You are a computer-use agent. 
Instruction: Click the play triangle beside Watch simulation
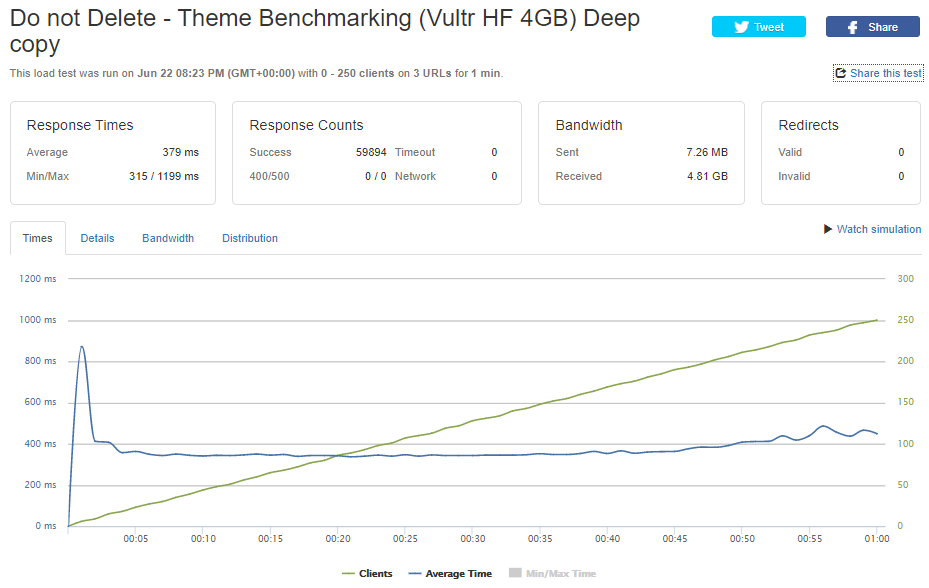coord(828,229)
